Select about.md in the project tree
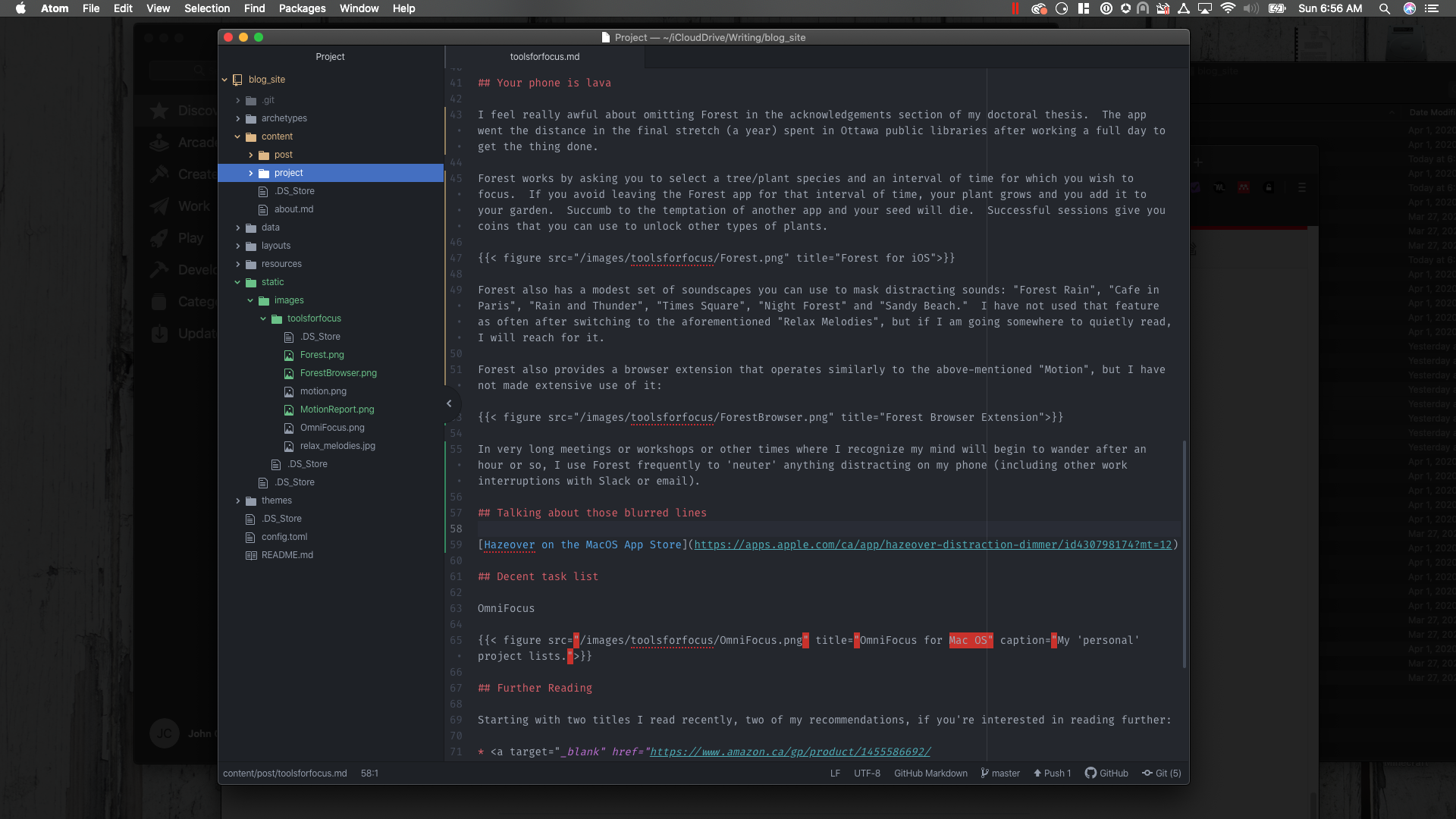The image size is (1456, 819). pyautogui.click(x=294, y=209)
